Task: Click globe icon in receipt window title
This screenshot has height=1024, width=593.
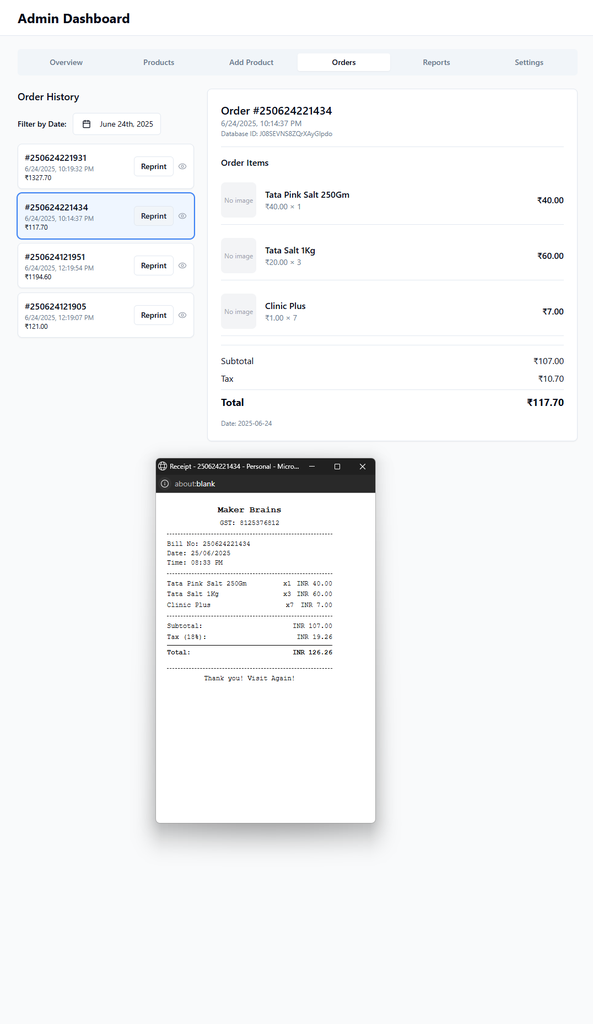Action: [163, 466]
